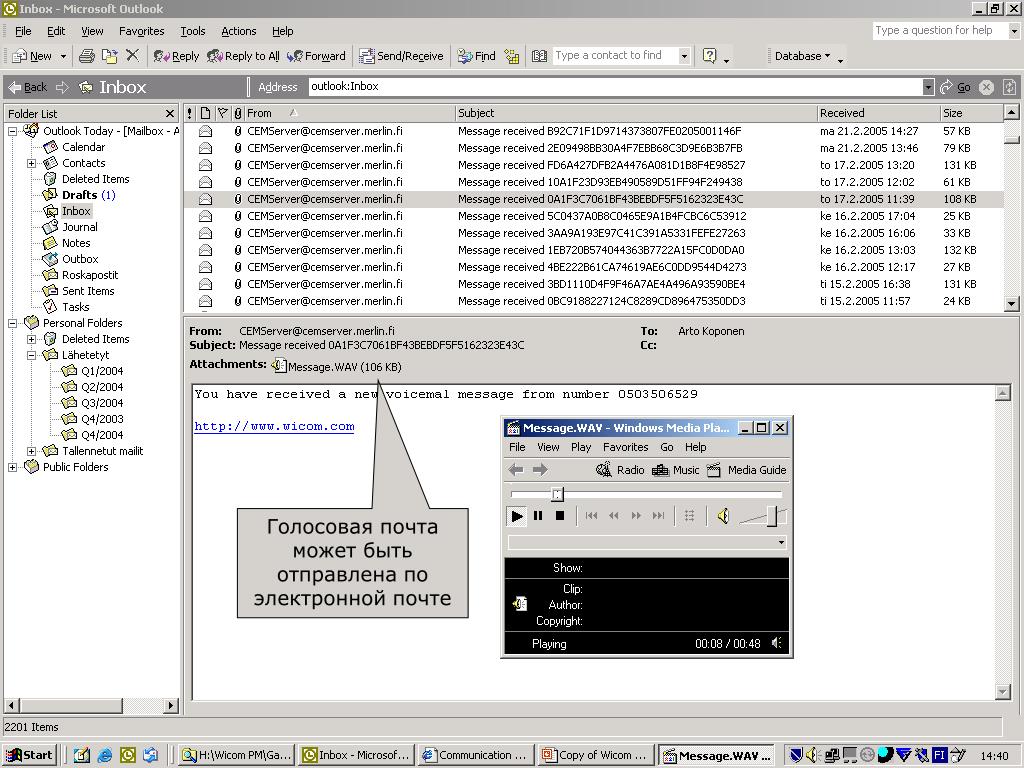
Task: Click the Move to Folder toolbar icon
Action: point(109,56)
